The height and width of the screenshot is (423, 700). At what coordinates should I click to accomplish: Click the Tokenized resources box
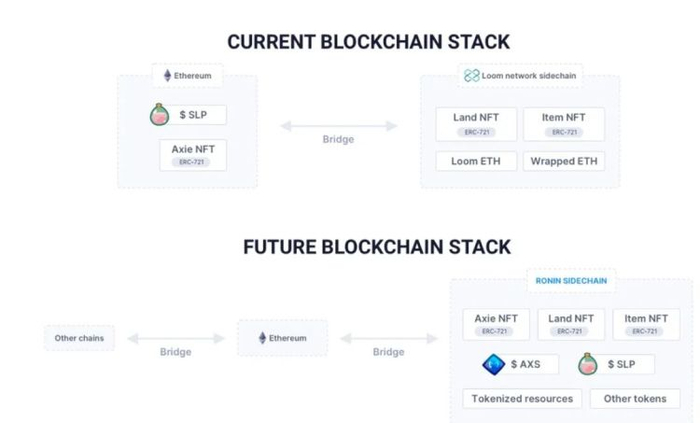[x=523, y=398]
